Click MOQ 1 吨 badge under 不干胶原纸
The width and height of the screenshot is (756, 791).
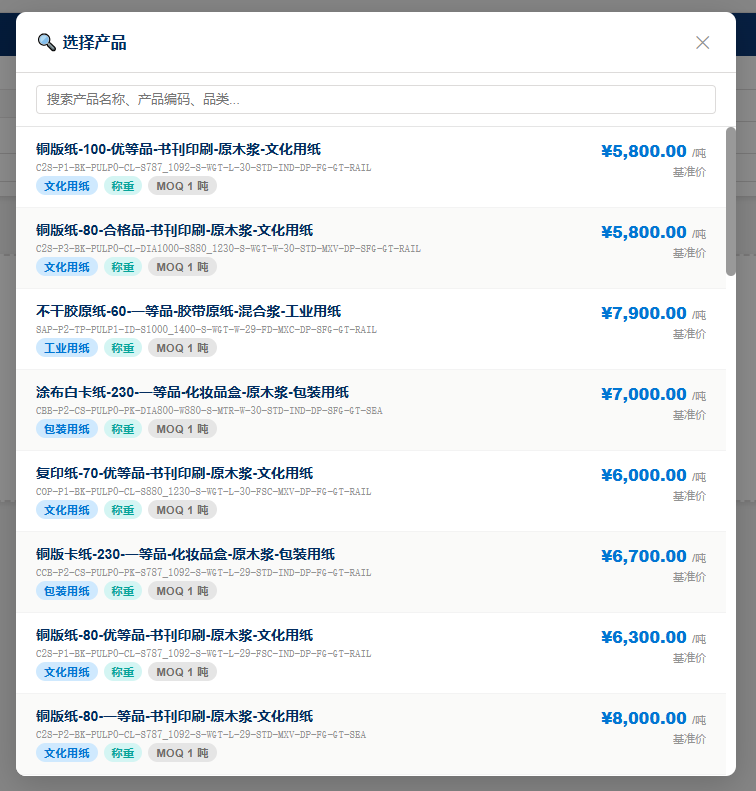[x=182, y=348]
